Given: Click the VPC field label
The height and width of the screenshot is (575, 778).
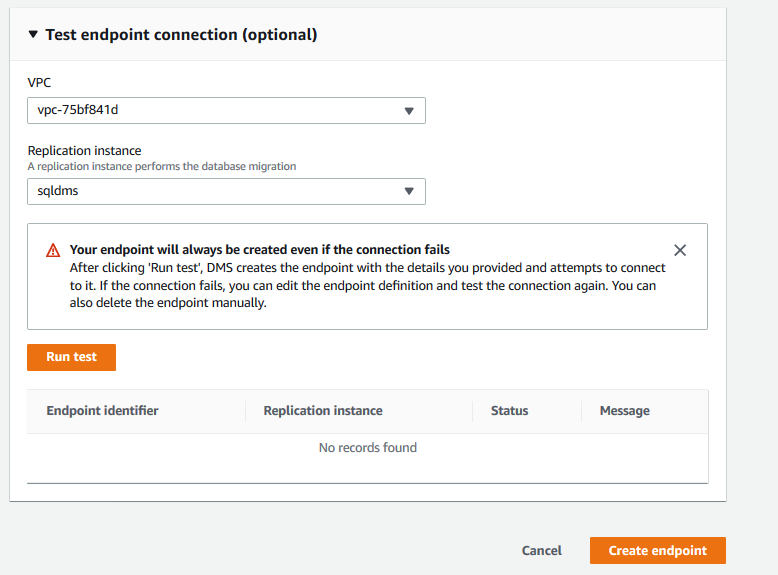Looking at the screenshot, I should (39, 82).
